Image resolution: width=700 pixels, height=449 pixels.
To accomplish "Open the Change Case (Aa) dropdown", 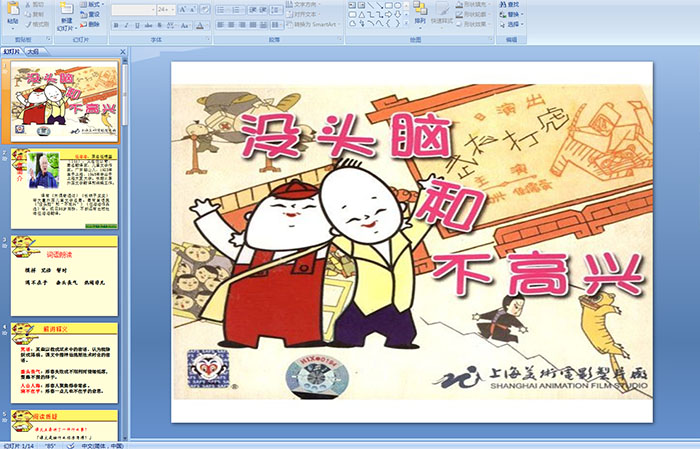I will 185,25.
